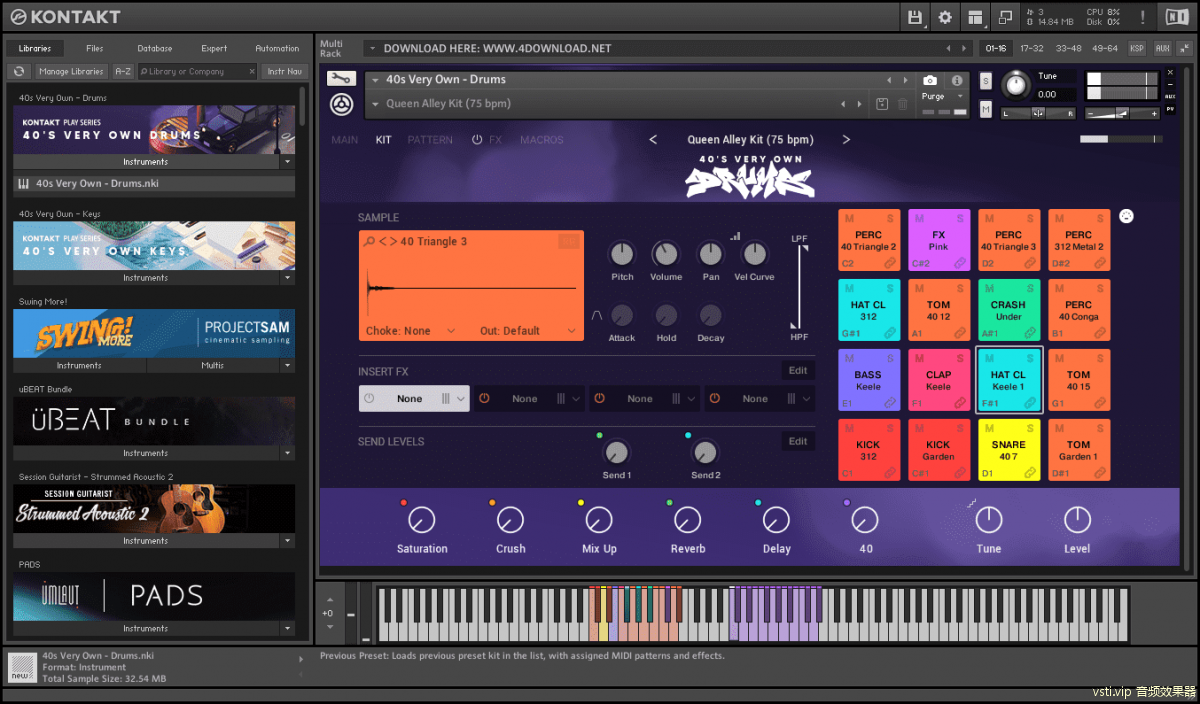Click the instrument pan slider
This screenshot has height=704, width=1200.
point(1038,113)
